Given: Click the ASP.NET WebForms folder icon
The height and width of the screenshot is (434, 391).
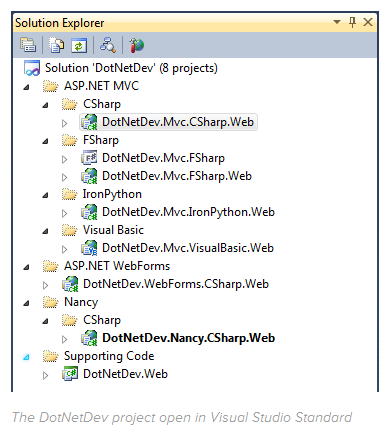Looking at the screenshot, I should 51,266.
